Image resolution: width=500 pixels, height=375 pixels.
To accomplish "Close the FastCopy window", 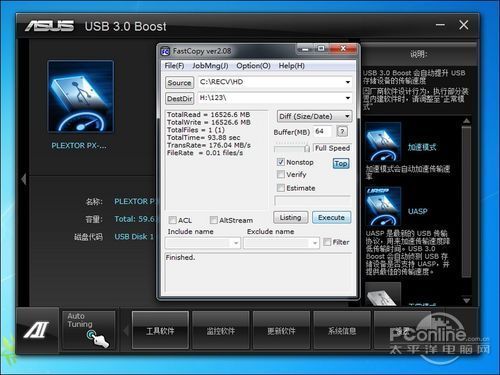I will point(343,49).
